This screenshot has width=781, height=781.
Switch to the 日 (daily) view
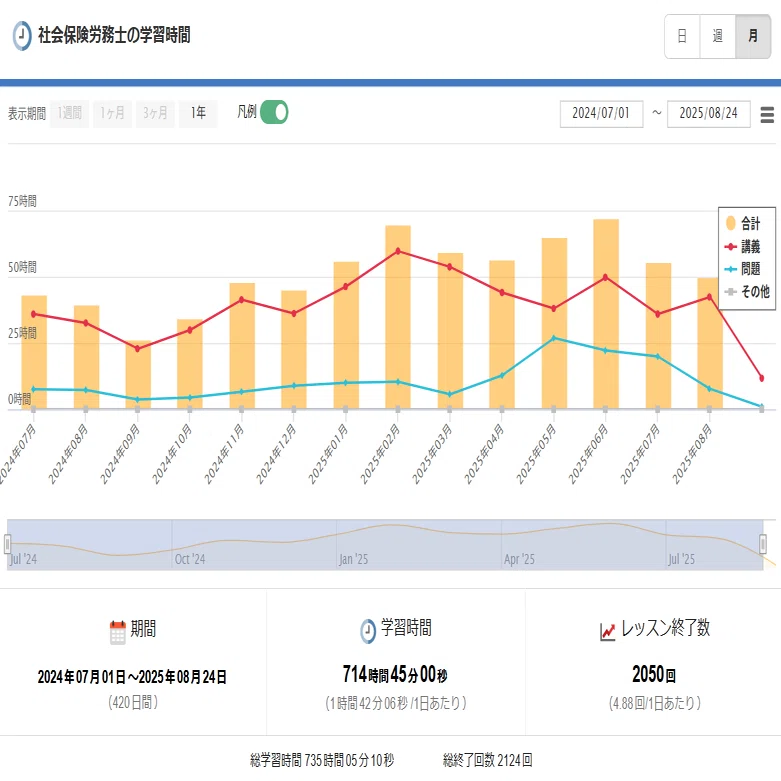point(682,36)
